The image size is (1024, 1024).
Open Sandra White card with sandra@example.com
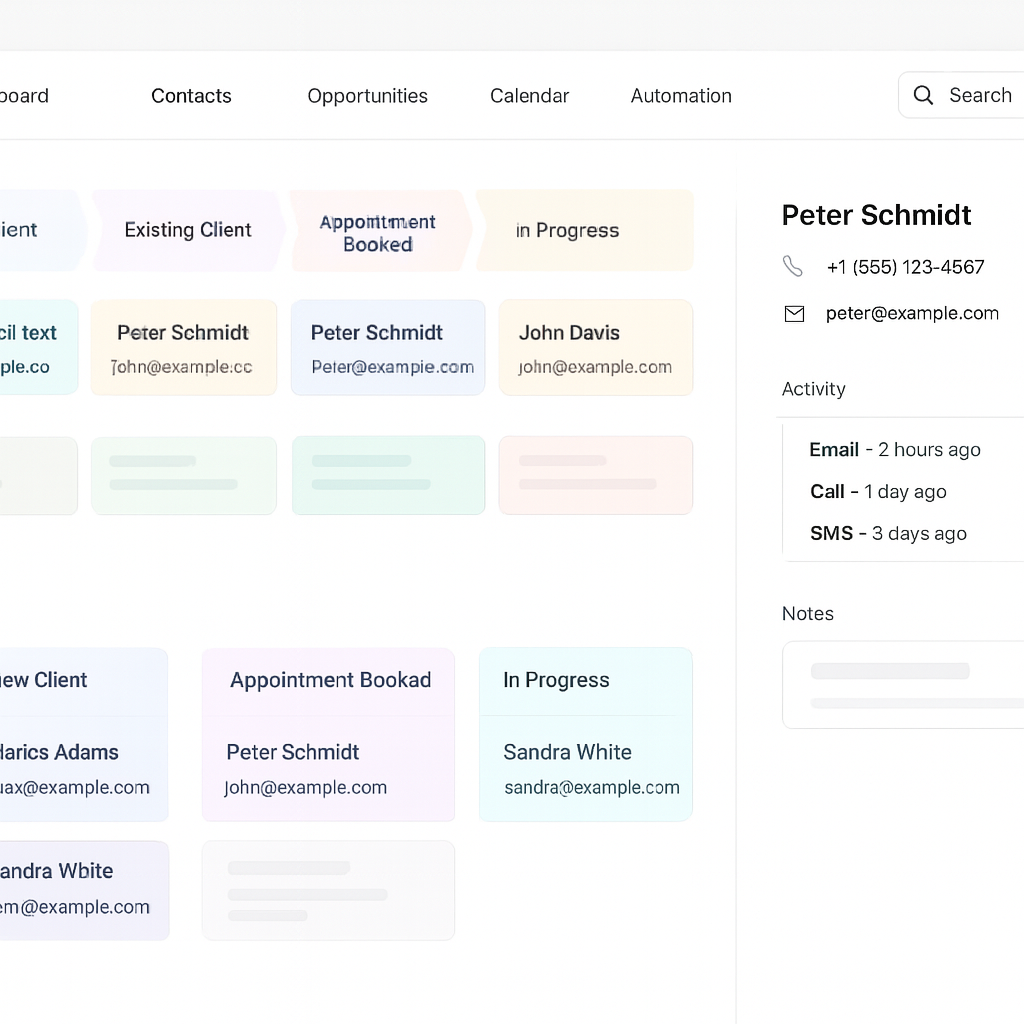point(586,769)
